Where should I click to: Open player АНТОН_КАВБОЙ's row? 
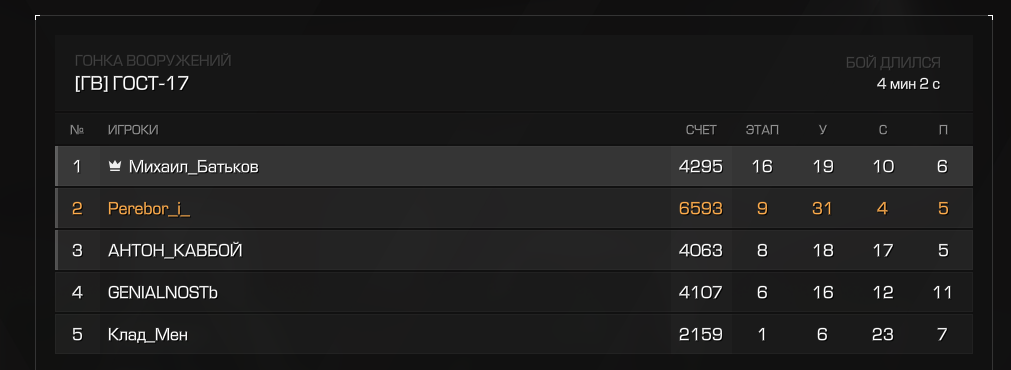514,250
